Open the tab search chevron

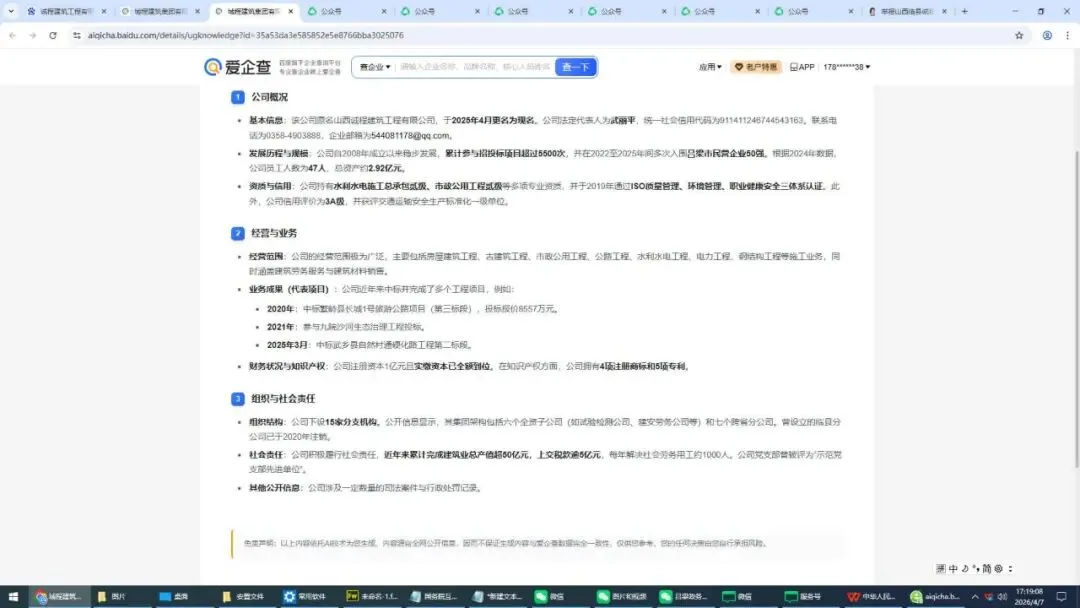(x=11, y=11)
